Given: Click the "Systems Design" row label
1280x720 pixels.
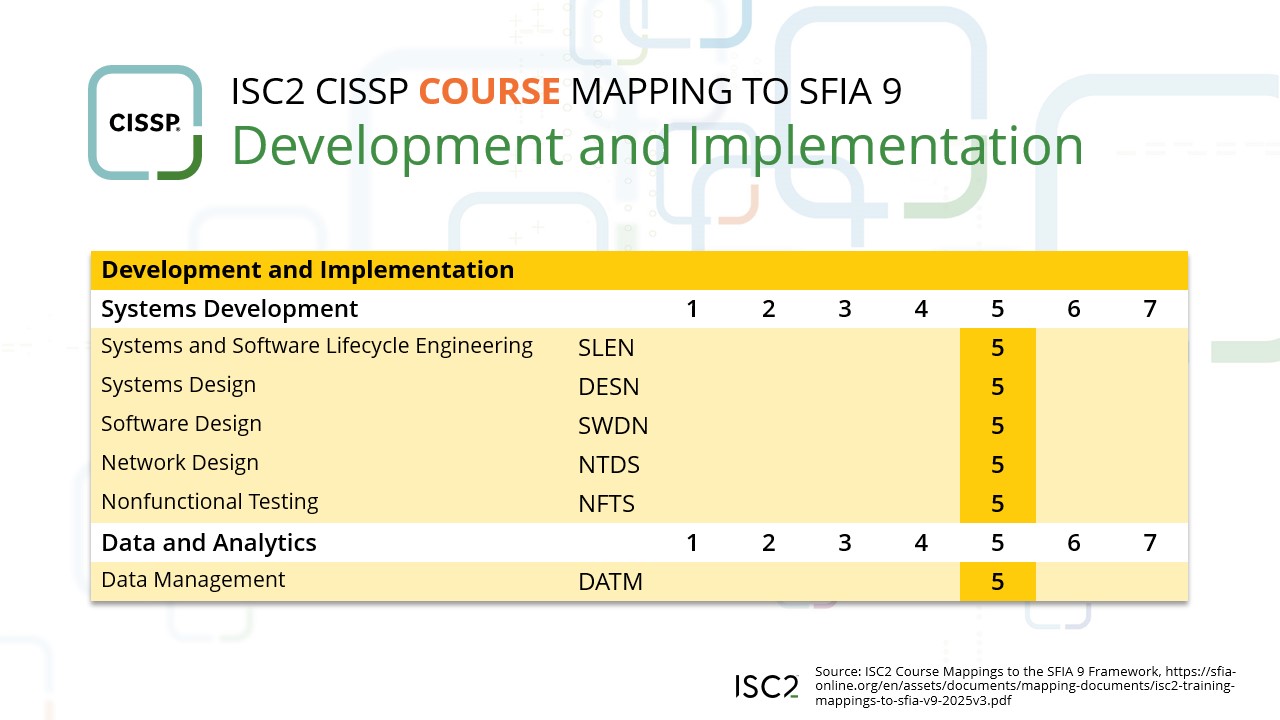Looking at the screenshot, I should (x=179, y=385).
